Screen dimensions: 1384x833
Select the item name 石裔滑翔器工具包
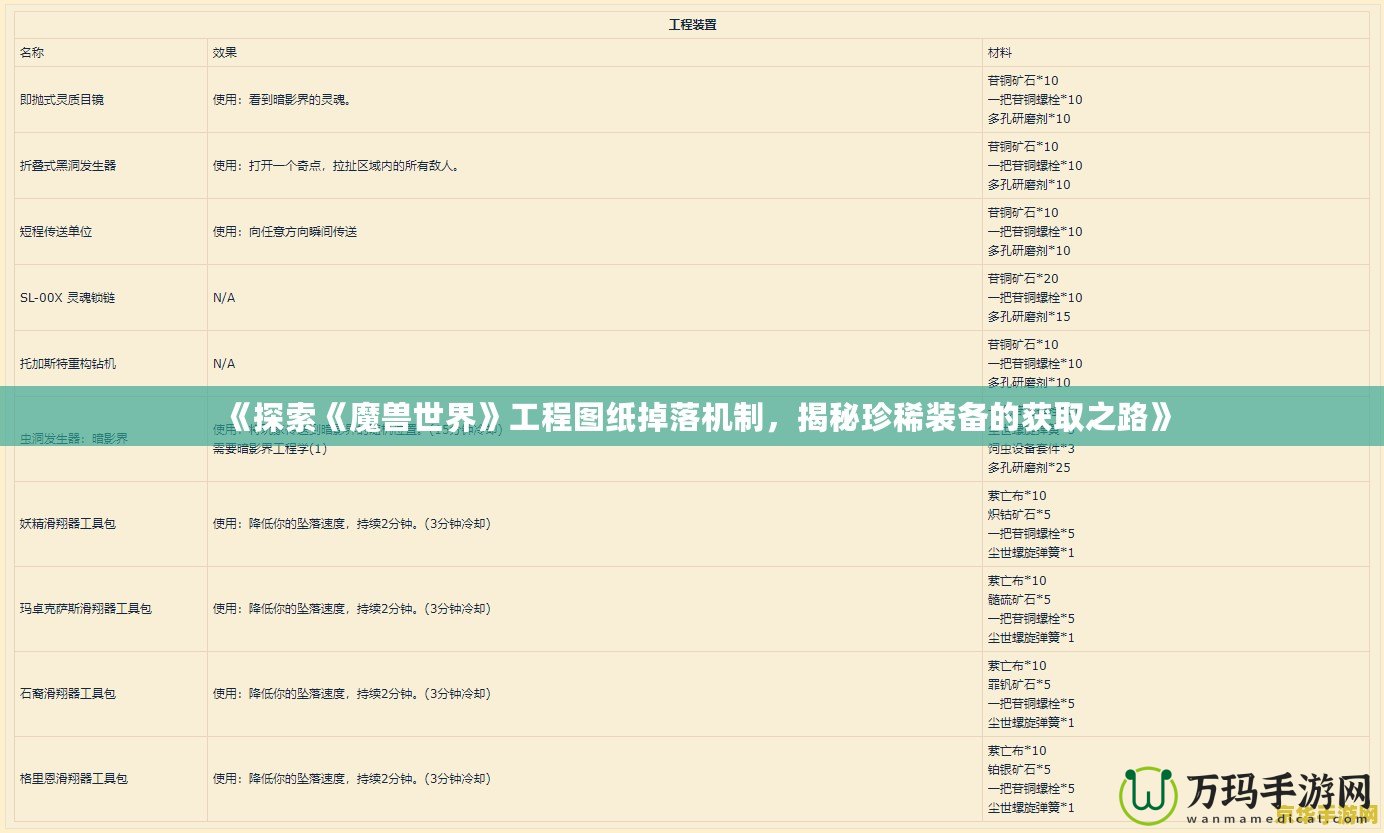pyautogui.click(x=68, y=694)
